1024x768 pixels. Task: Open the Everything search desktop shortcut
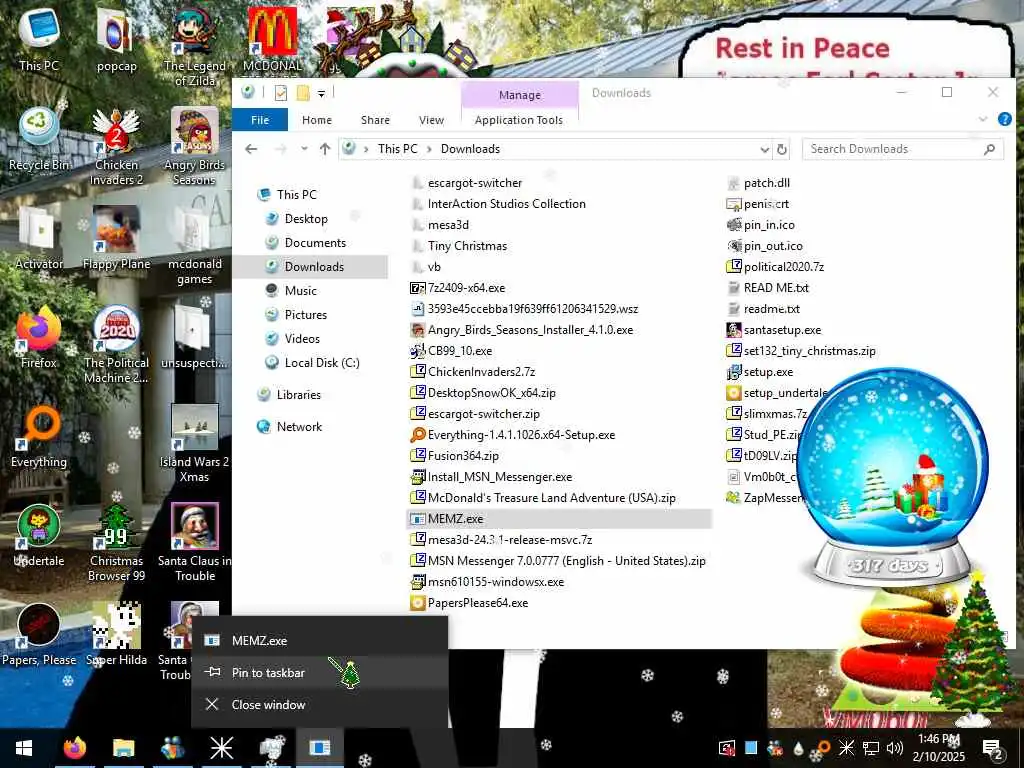point(39,437)
